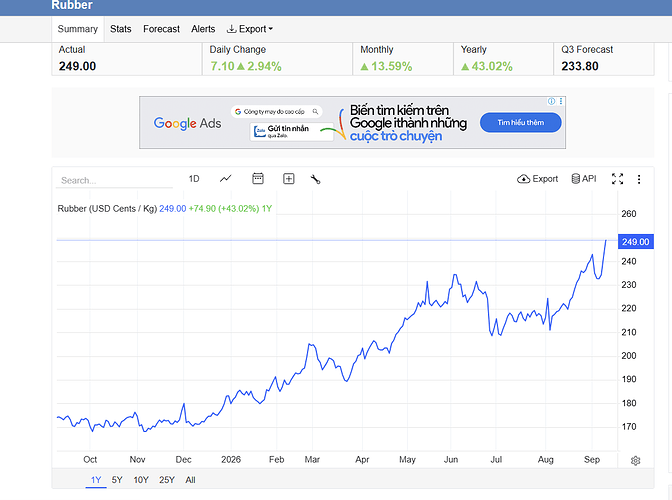Click the Monthly 13.59% value
Image resolution: width=672 pixels, height=500 pixels.
386,66
